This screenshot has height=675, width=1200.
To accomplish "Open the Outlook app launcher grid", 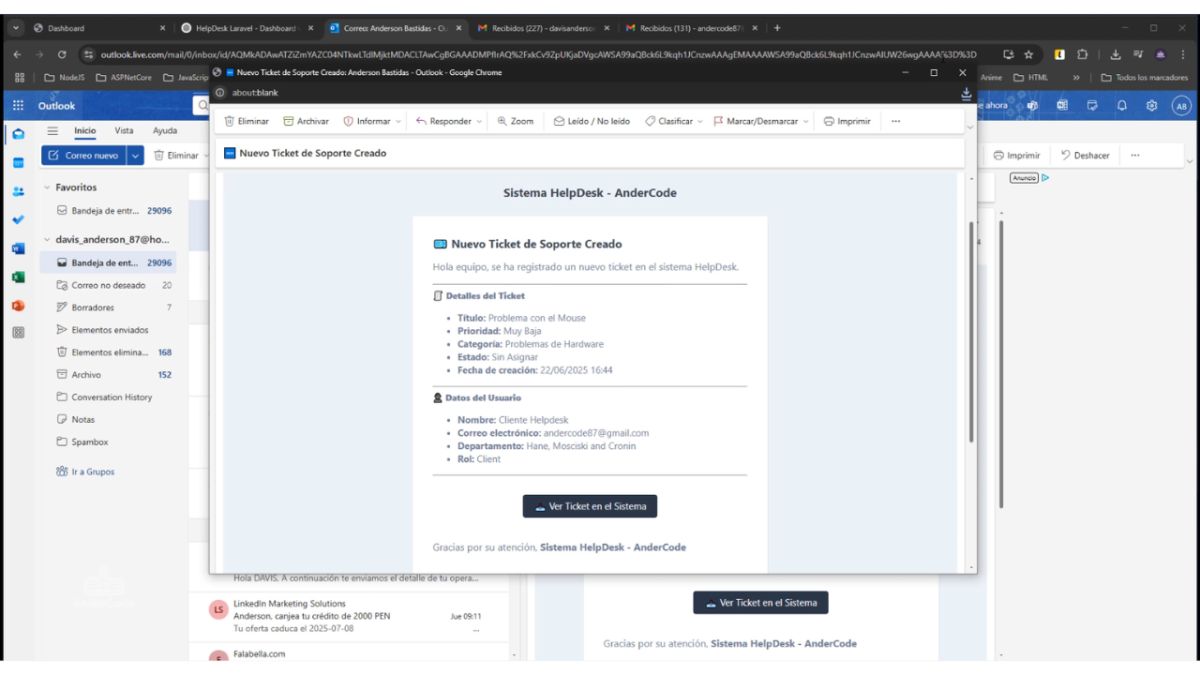I will pos(18,106).
